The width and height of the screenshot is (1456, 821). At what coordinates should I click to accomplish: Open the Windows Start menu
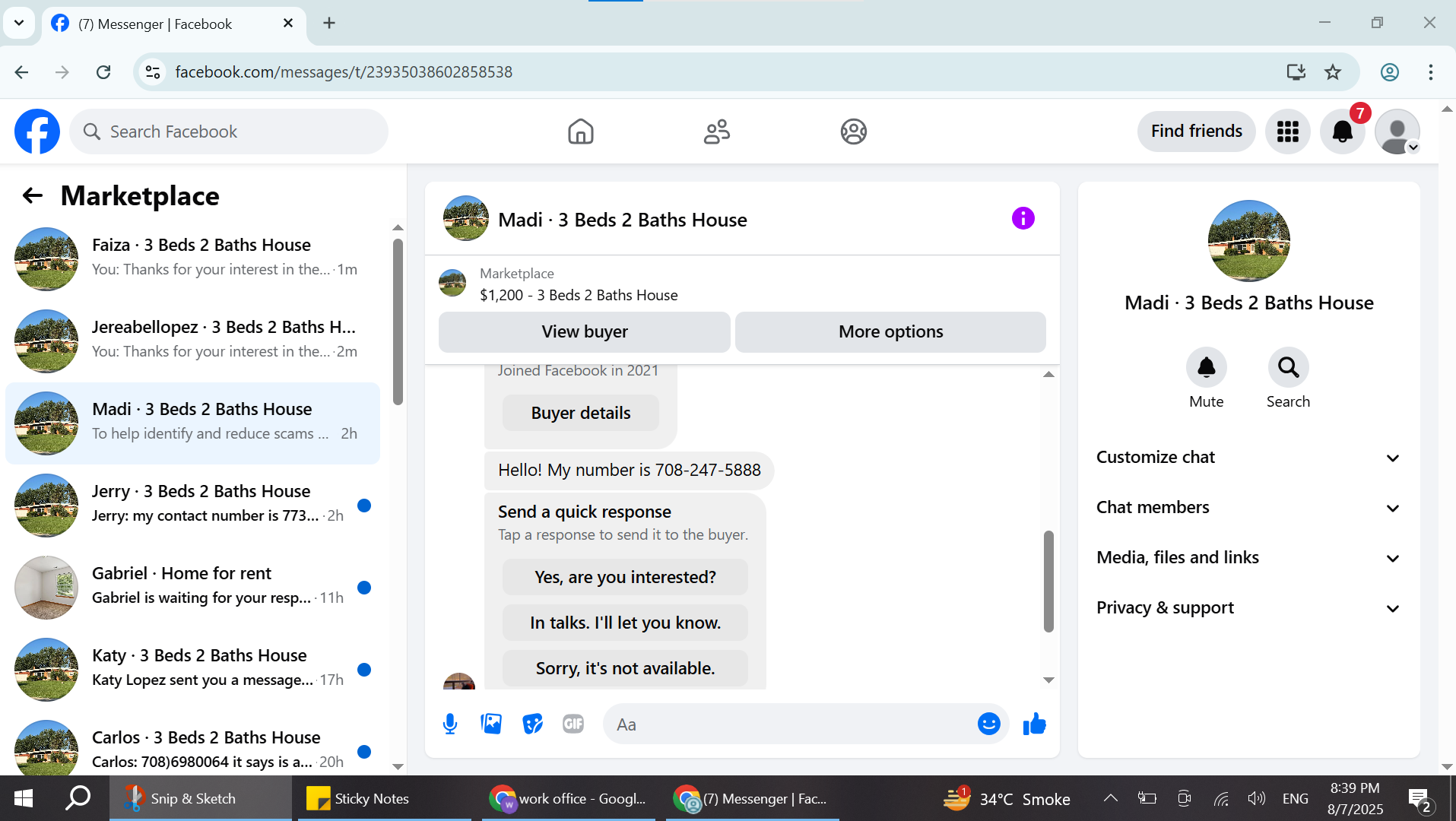[24, 798]
